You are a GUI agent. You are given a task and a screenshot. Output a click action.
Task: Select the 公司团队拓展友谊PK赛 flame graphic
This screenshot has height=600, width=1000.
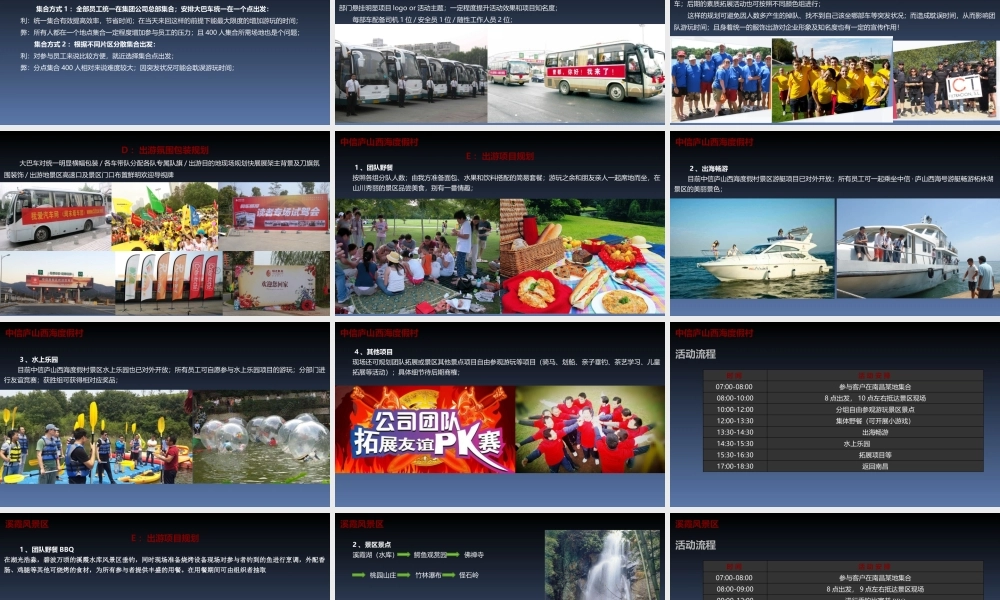(425, 429)
